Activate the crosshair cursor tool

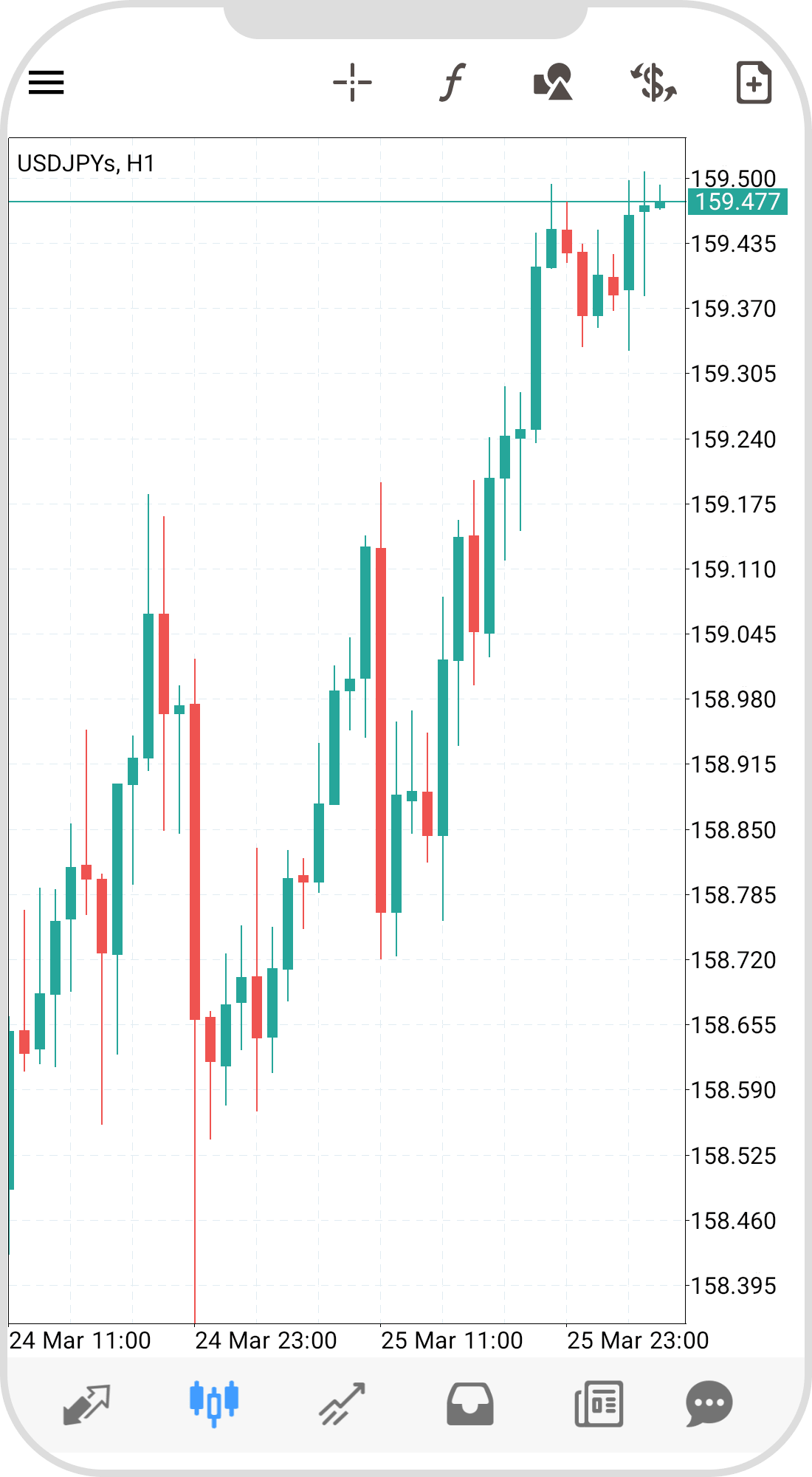(352, 82)
